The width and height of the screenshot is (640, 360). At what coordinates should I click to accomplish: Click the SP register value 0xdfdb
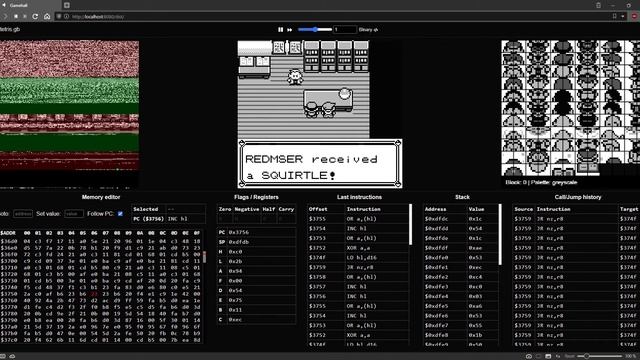point(238,242)
